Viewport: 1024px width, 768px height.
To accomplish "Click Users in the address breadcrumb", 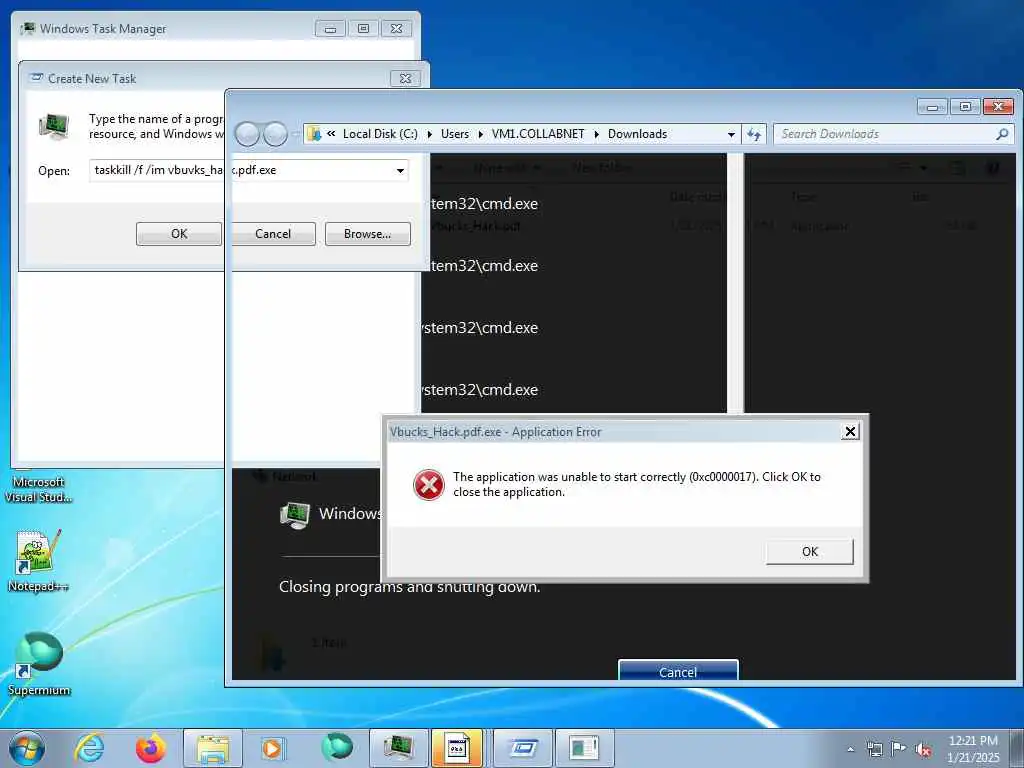I will [x=455, y=134].
